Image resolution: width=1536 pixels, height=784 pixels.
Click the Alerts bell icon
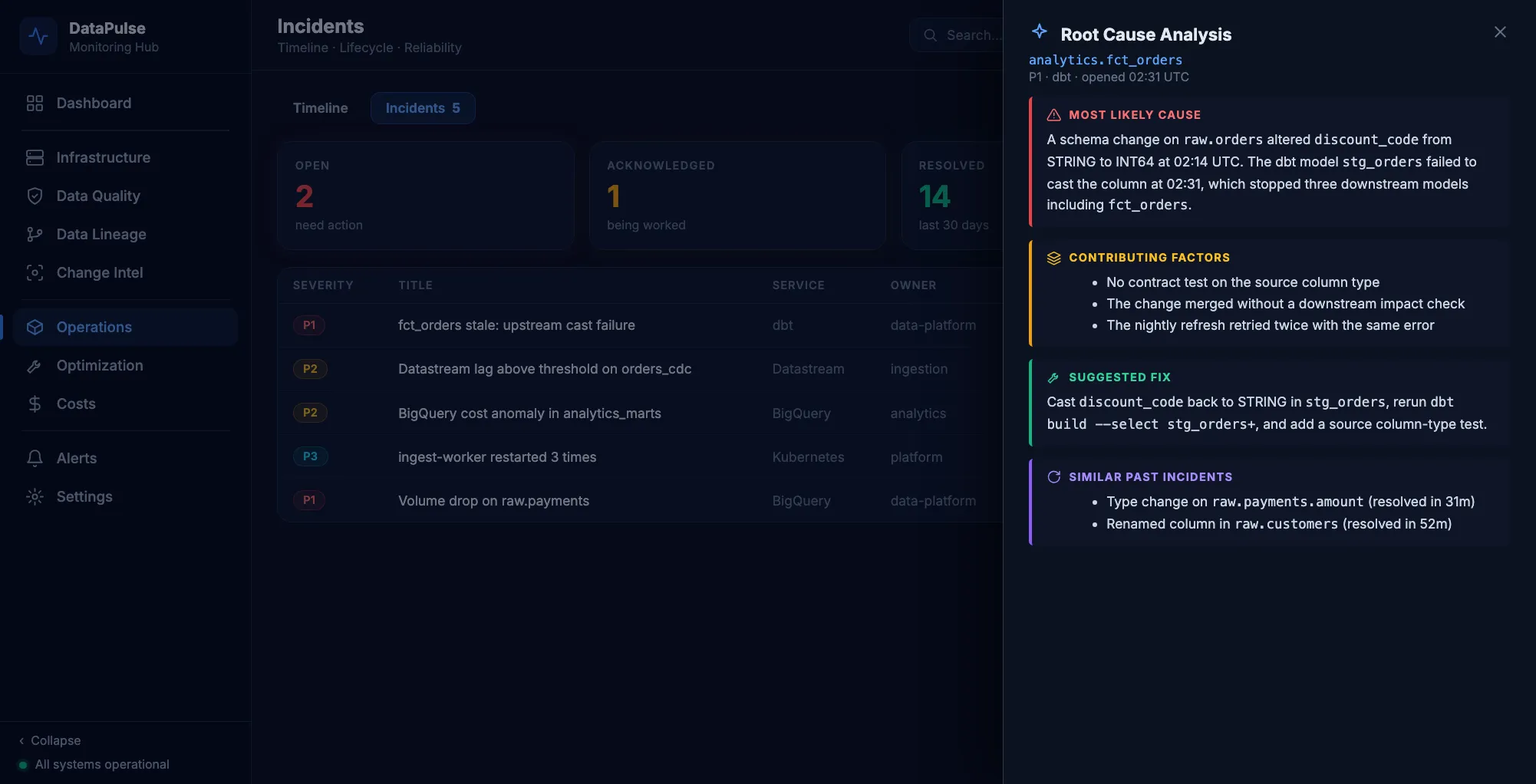click(x=35, y=458)
